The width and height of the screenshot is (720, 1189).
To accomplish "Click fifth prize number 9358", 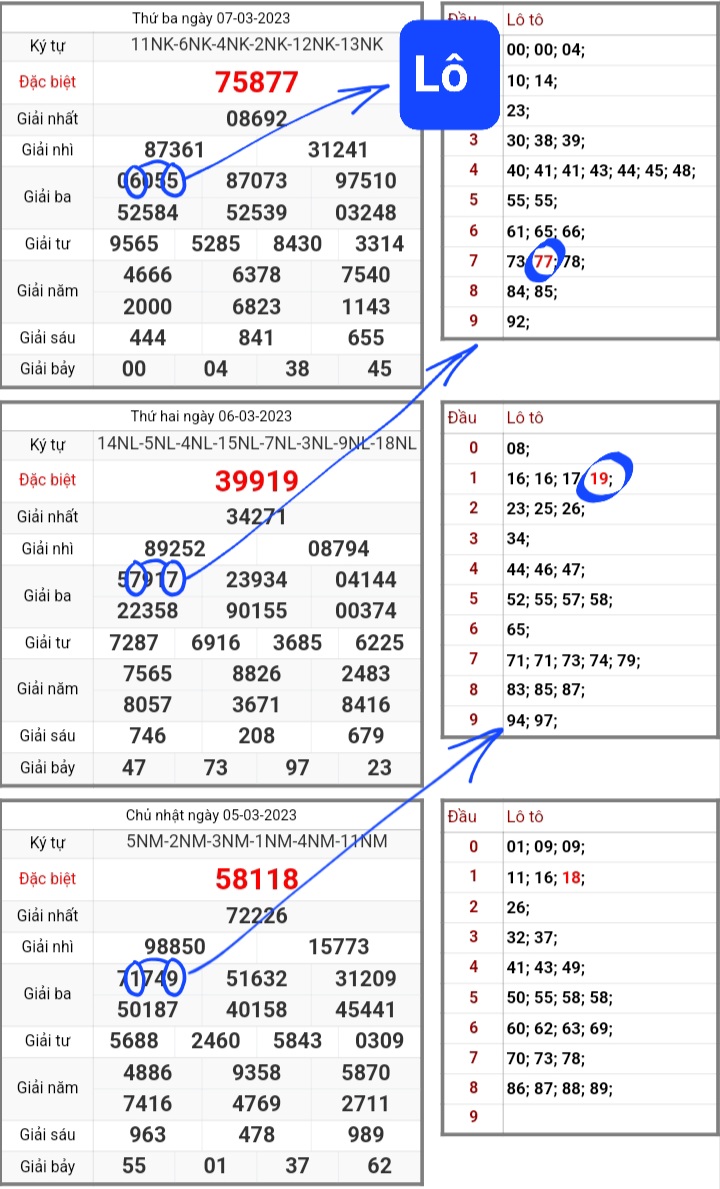I will click(x=257, y=1072).
